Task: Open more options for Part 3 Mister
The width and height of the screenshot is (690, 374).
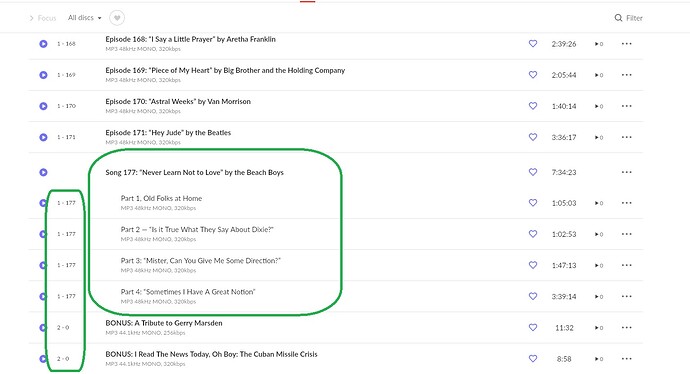Action: click(627, 265)
